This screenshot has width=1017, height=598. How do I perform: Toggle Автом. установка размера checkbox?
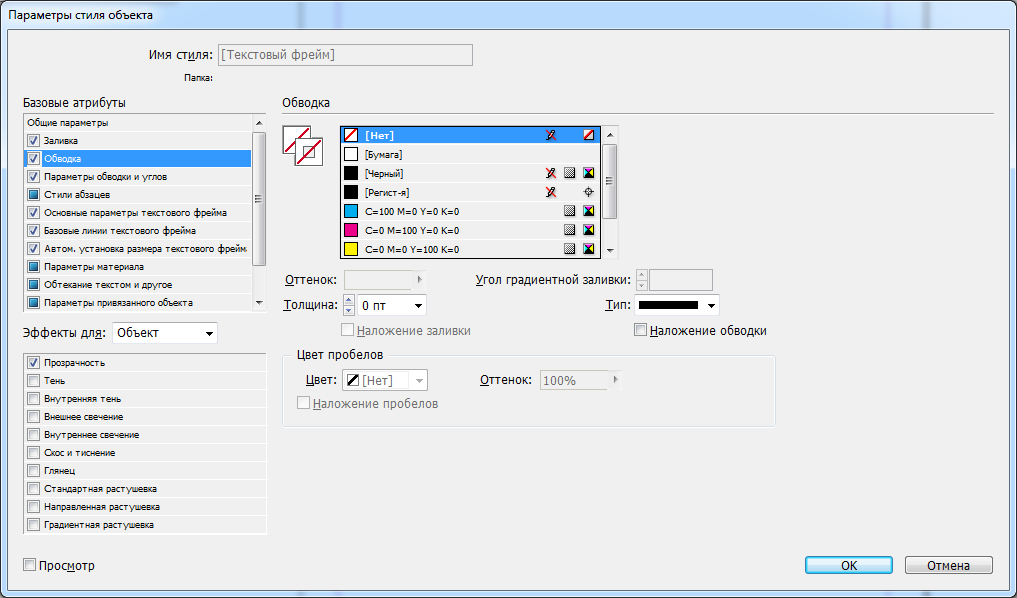pos(34,248)
